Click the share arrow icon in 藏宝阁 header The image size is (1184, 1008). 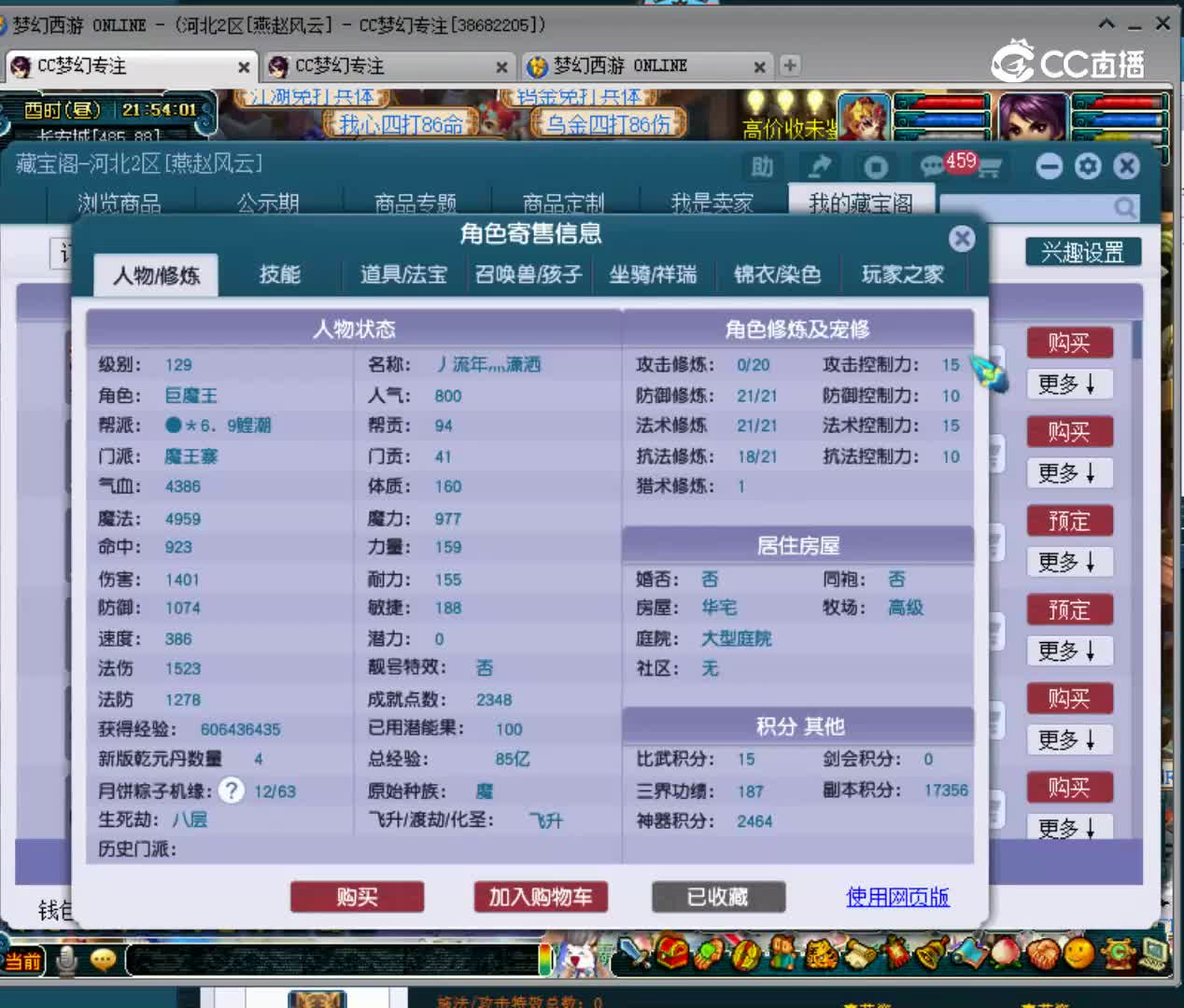pyautogui.click(x=820, y=167)
